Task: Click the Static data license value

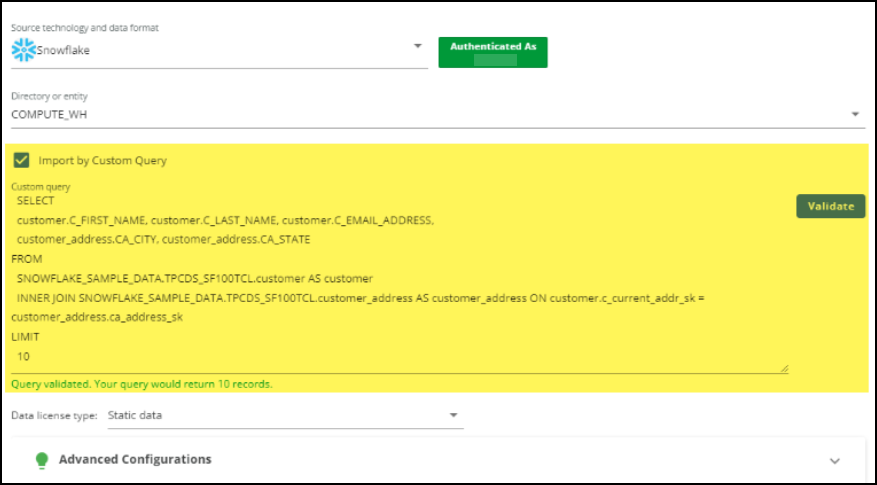Action: 135,415
